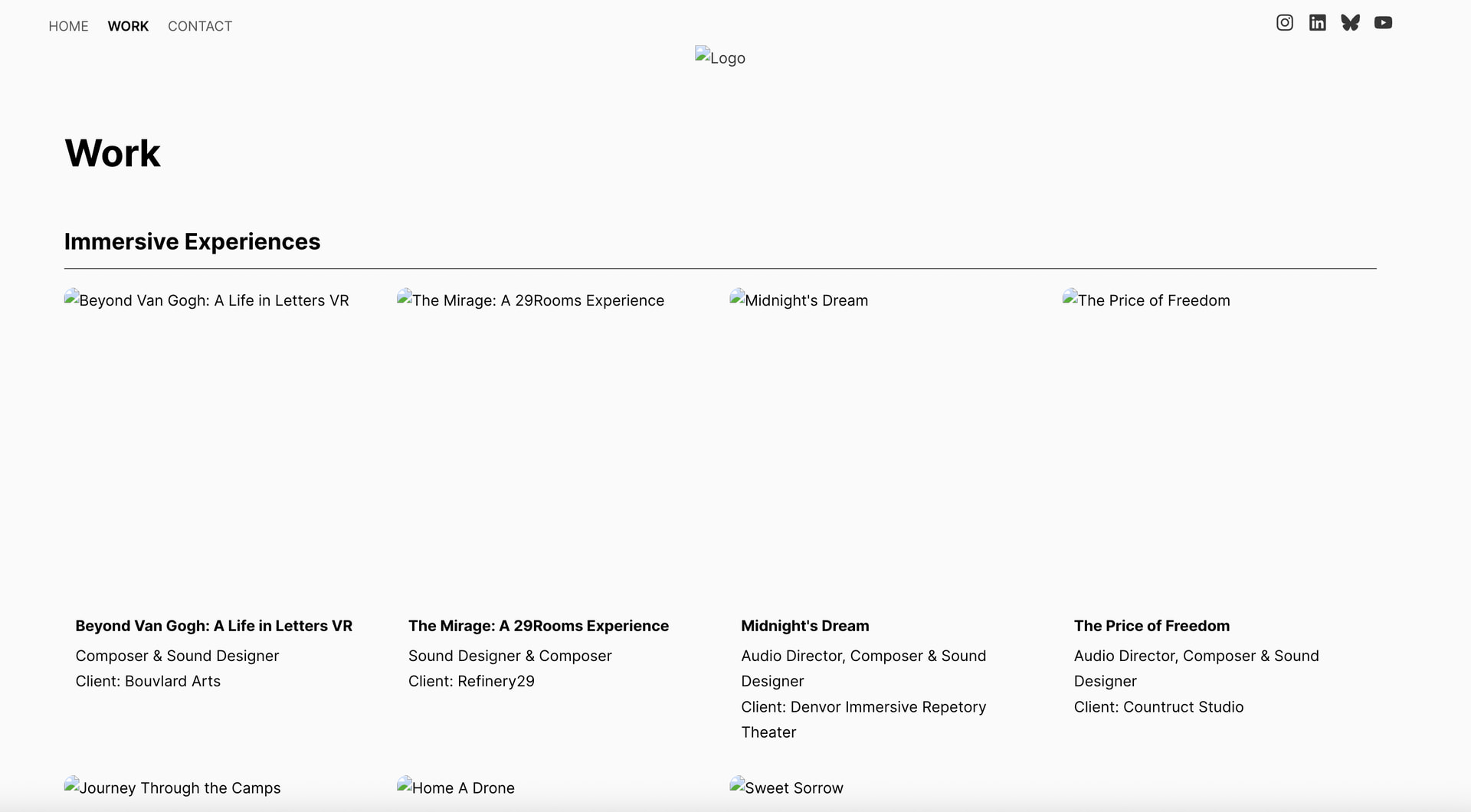The width and height of the screenshot is (1471, 812).
Task: Open Sweet Sorrow project thumbnail
Action: coord(788,788)
